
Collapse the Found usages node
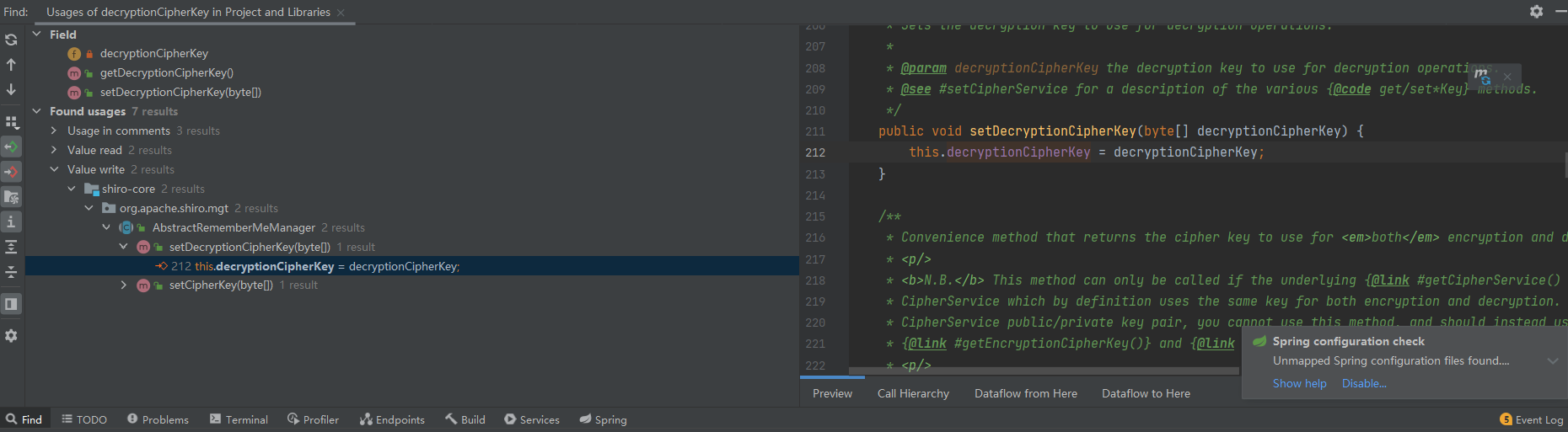[36, 110]
